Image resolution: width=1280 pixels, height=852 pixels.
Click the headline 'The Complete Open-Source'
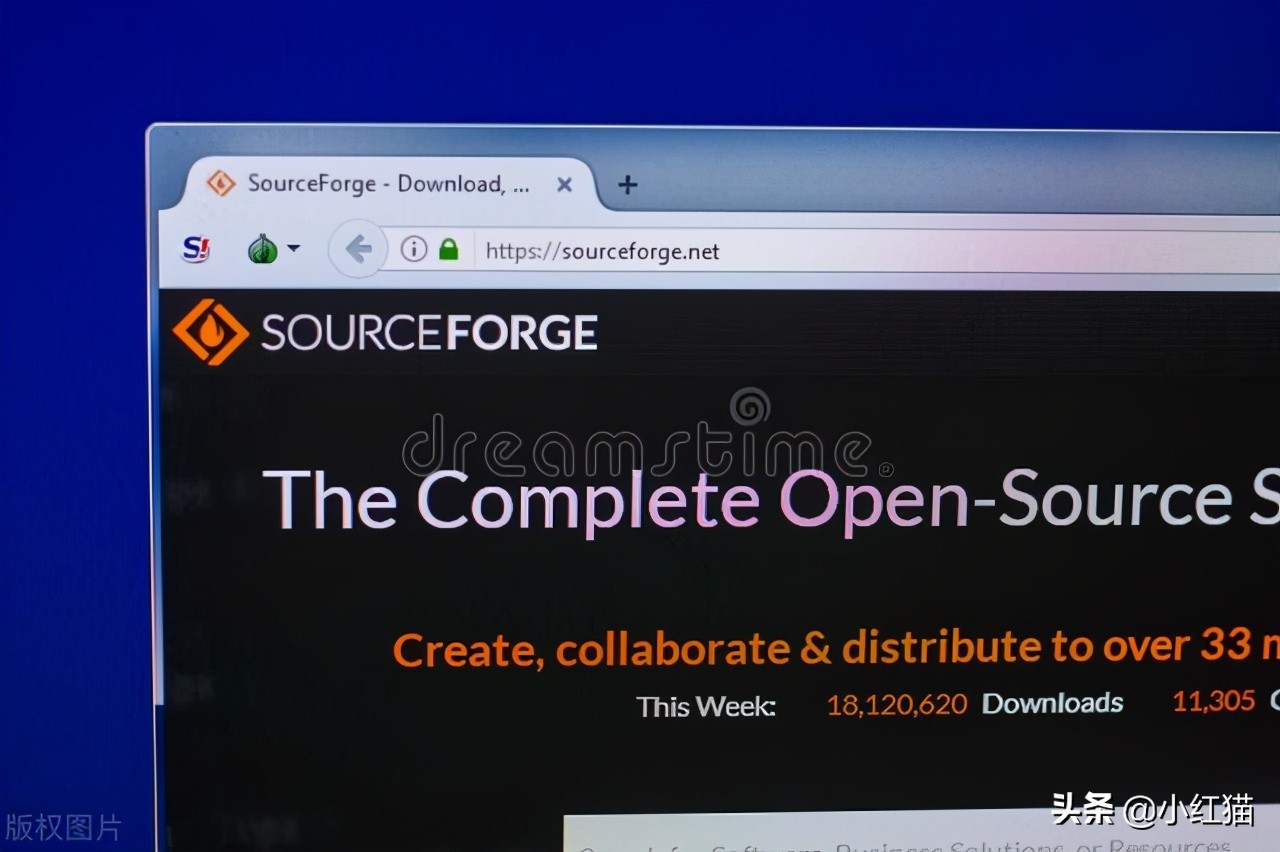pos(747,500)
